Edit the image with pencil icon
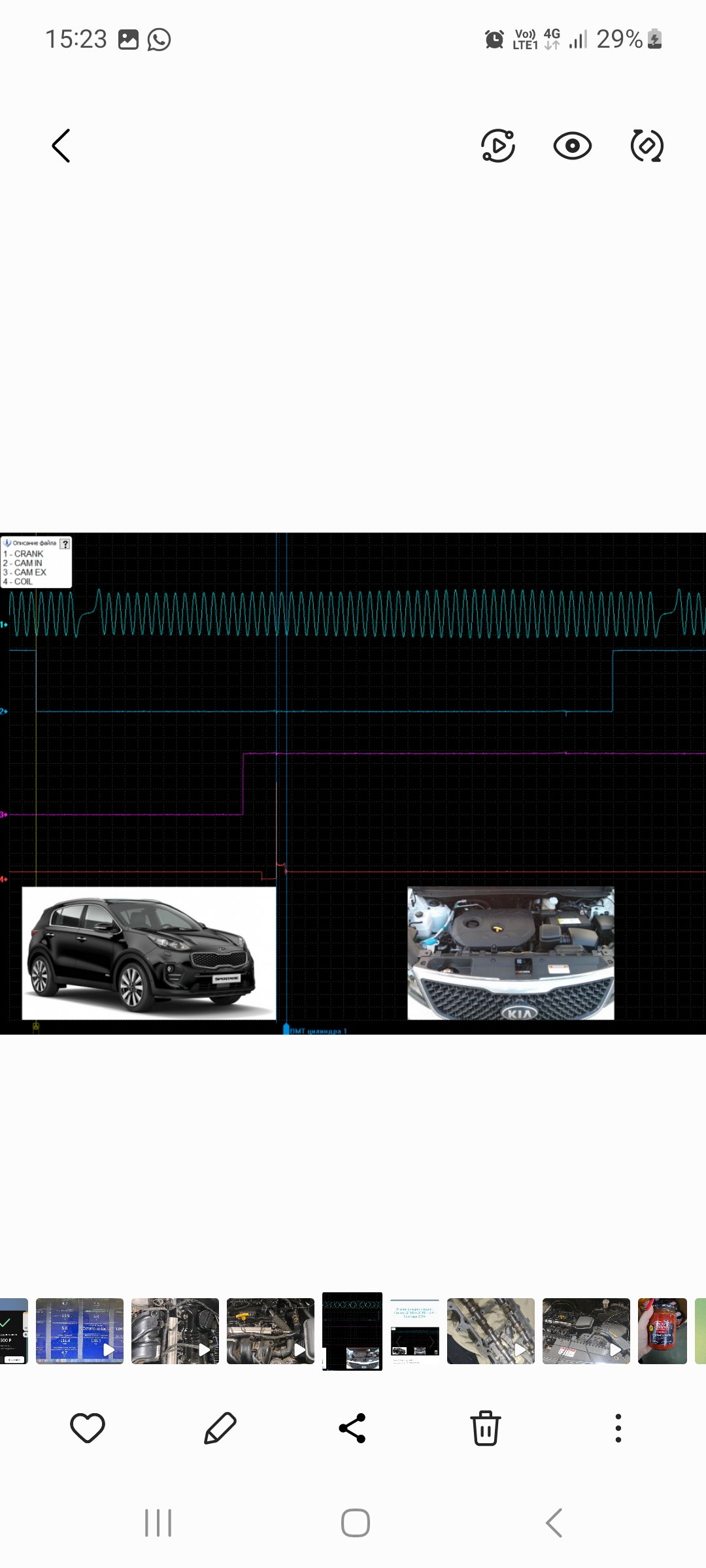 [220, 1428]
